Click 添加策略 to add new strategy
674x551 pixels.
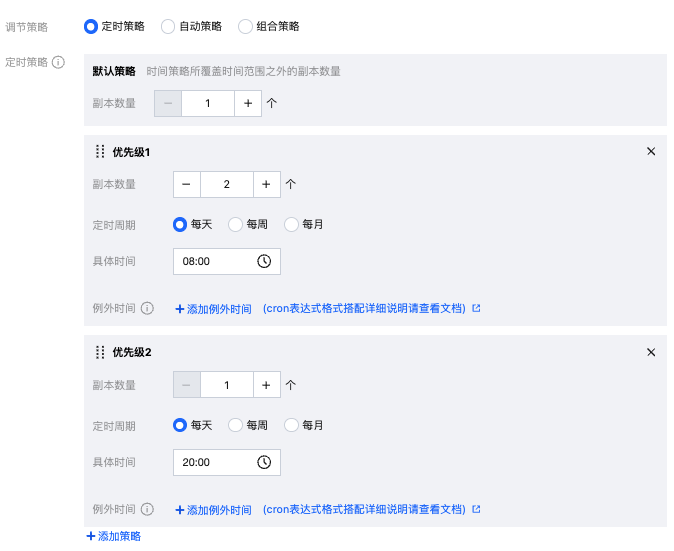click(x=114, y=536)
